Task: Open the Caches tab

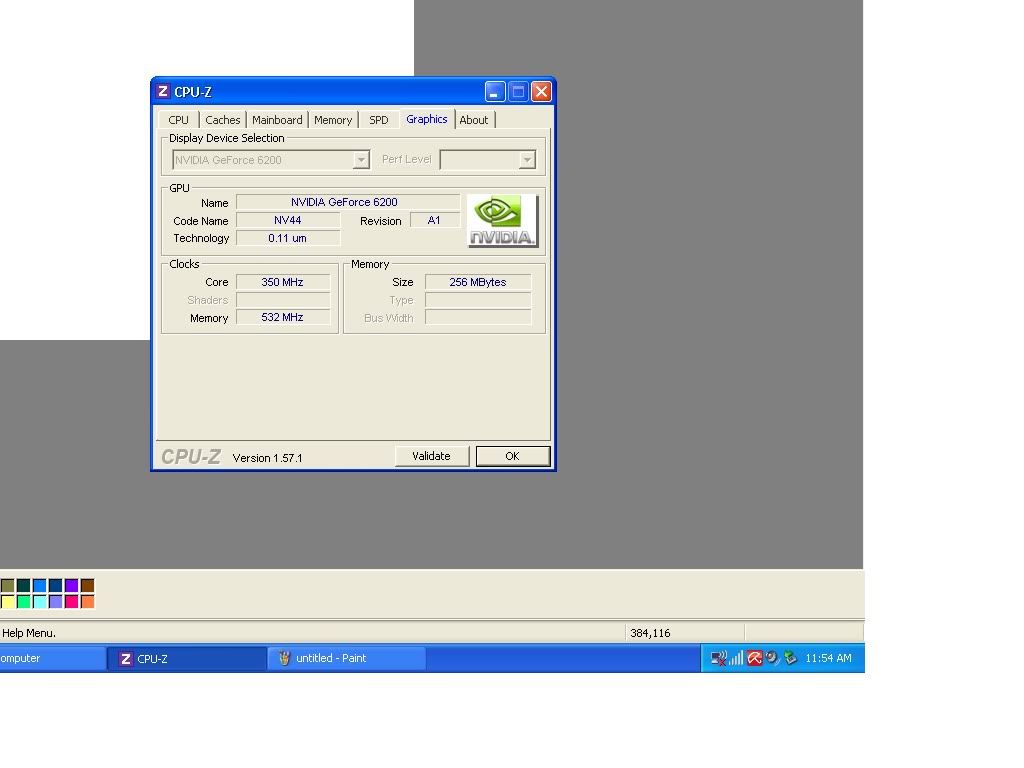Action: point(223,120)
